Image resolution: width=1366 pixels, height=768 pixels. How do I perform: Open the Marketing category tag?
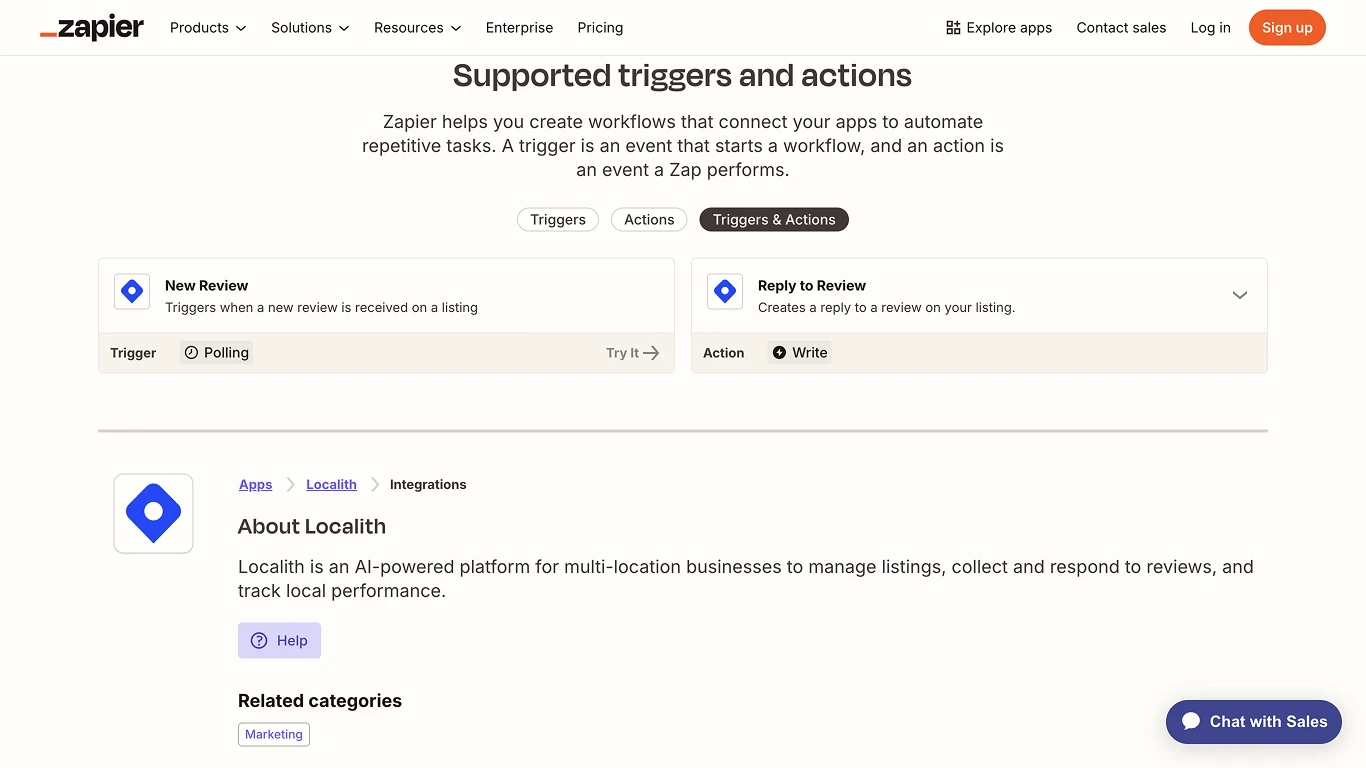pyautogui.click(x=274, y=735)
